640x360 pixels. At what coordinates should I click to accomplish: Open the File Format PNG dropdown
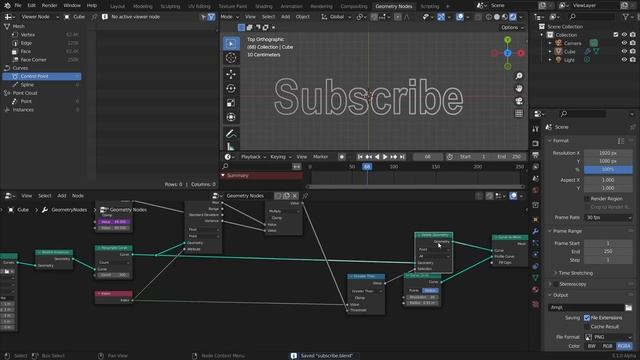[x=608, y=337]
